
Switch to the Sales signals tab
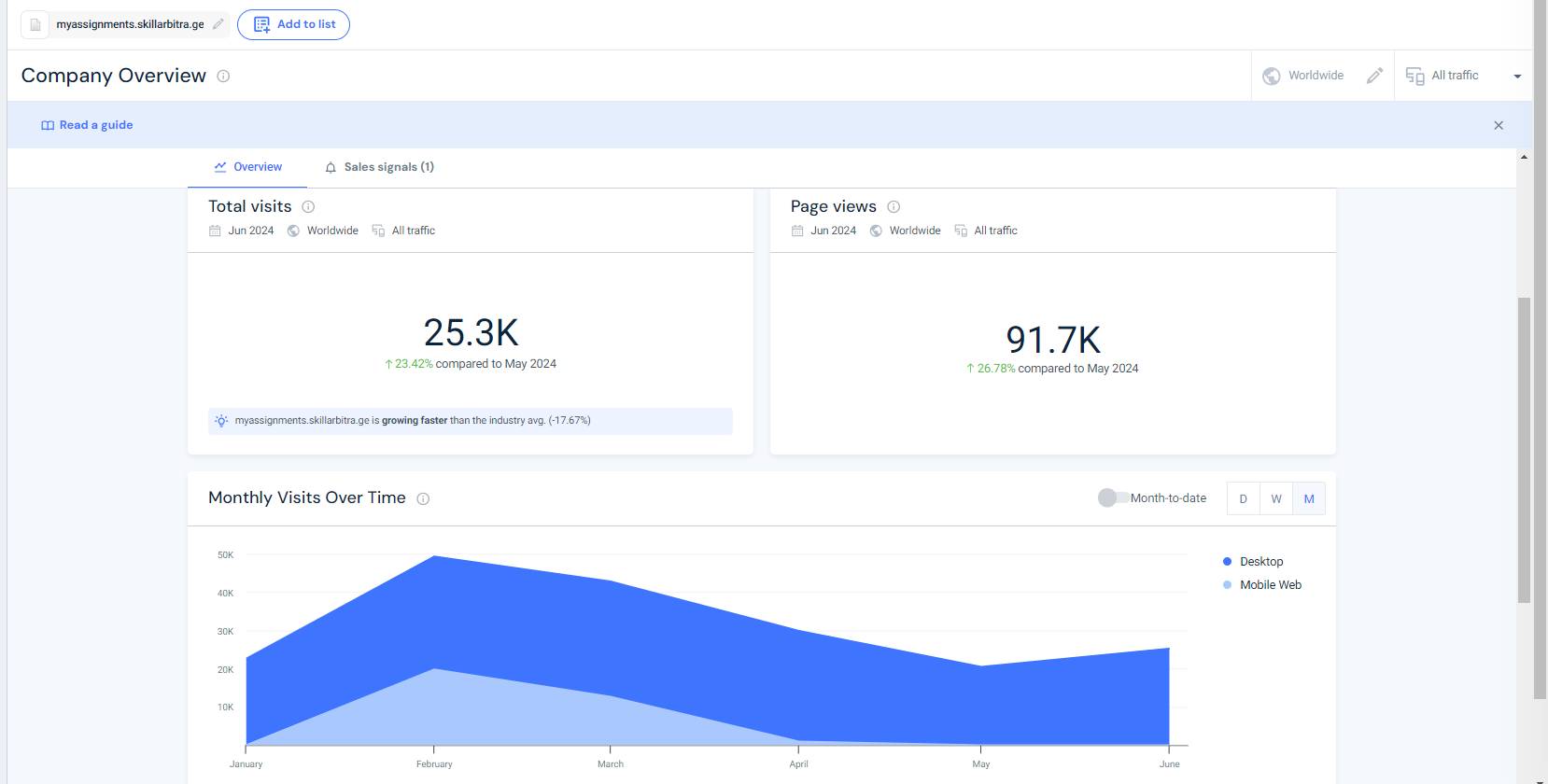click(x=379, y=167)
